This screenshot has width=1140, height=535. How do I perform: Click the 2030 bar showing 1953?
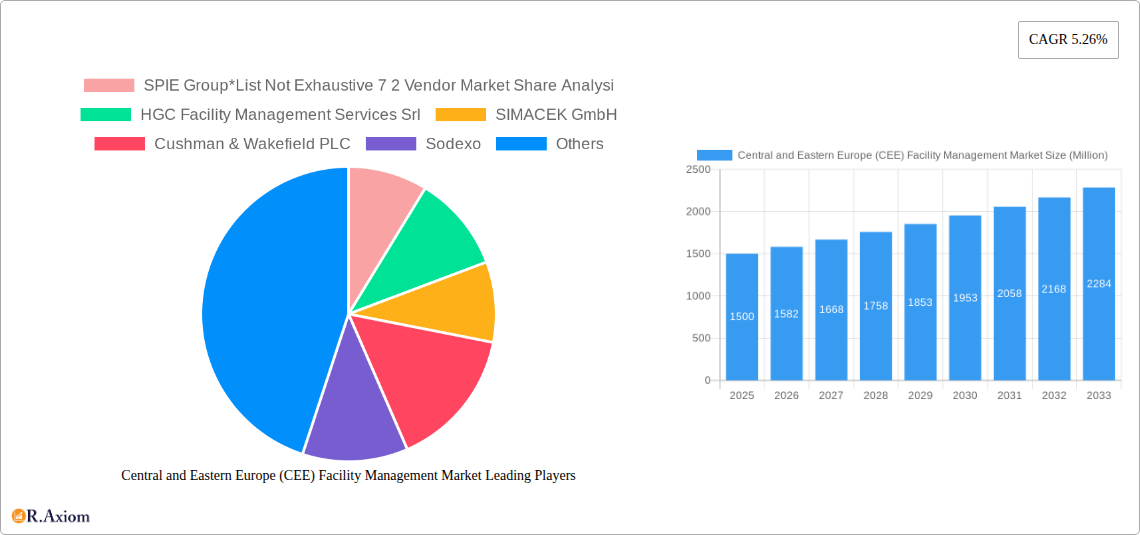click(965, 298)
